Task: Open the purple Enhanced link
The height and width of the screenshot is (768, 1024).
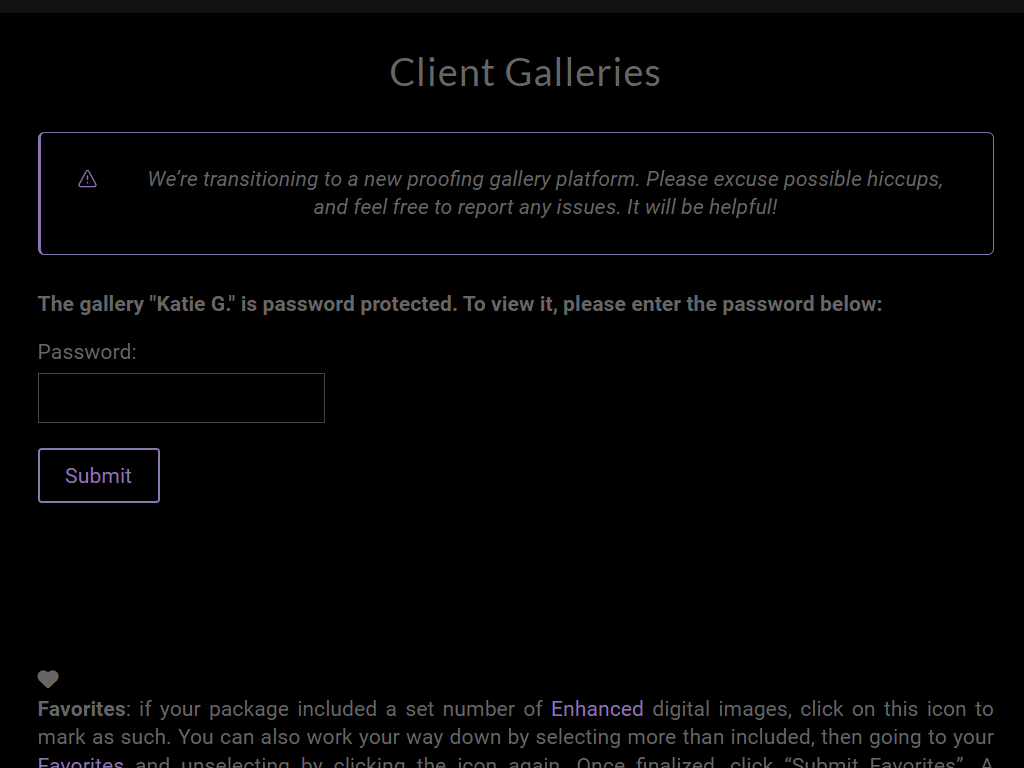Action: pyautogui.click(x=597, y=709)
